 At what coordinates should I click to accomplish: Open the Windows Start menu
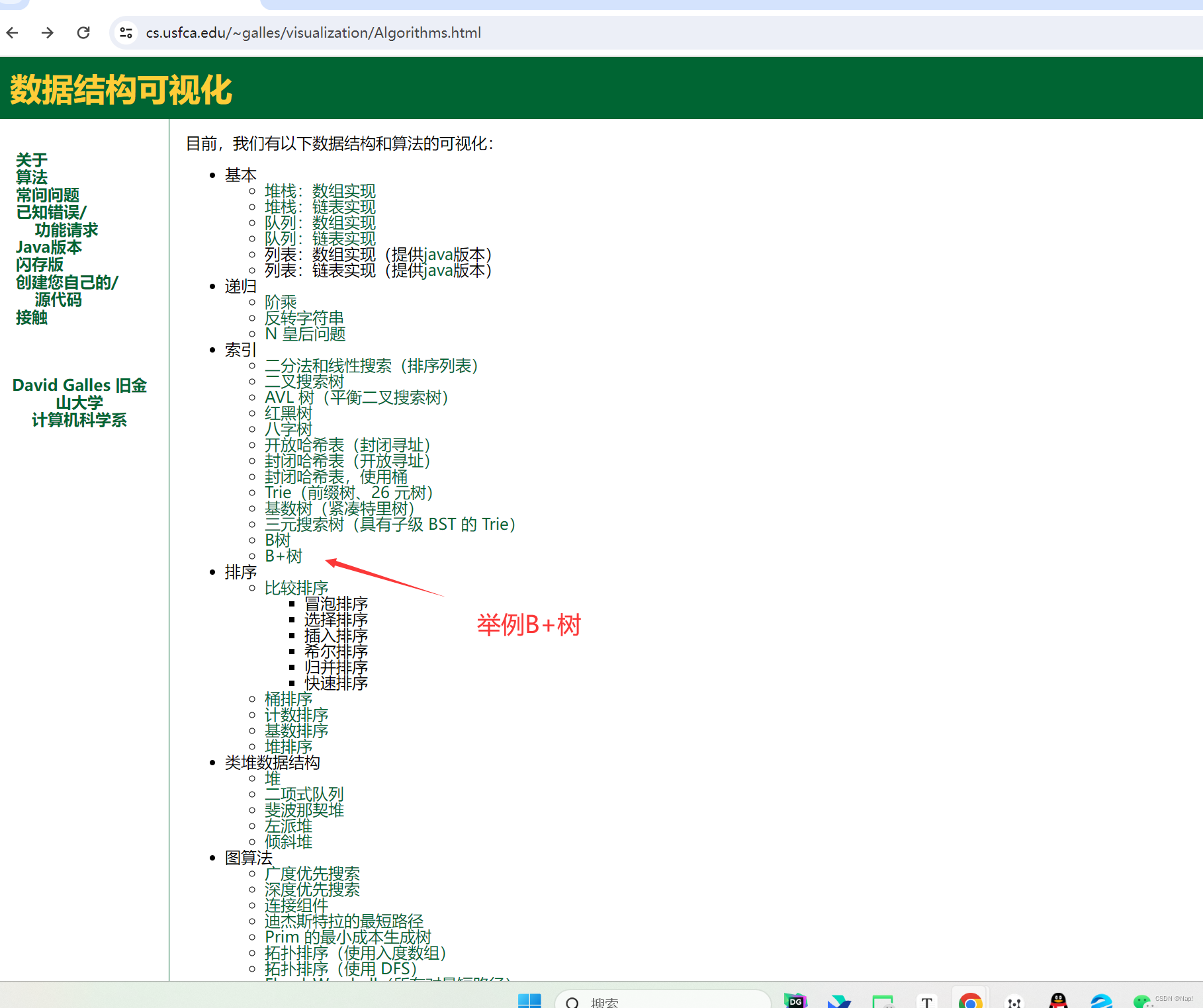(x=529, y=1001)
